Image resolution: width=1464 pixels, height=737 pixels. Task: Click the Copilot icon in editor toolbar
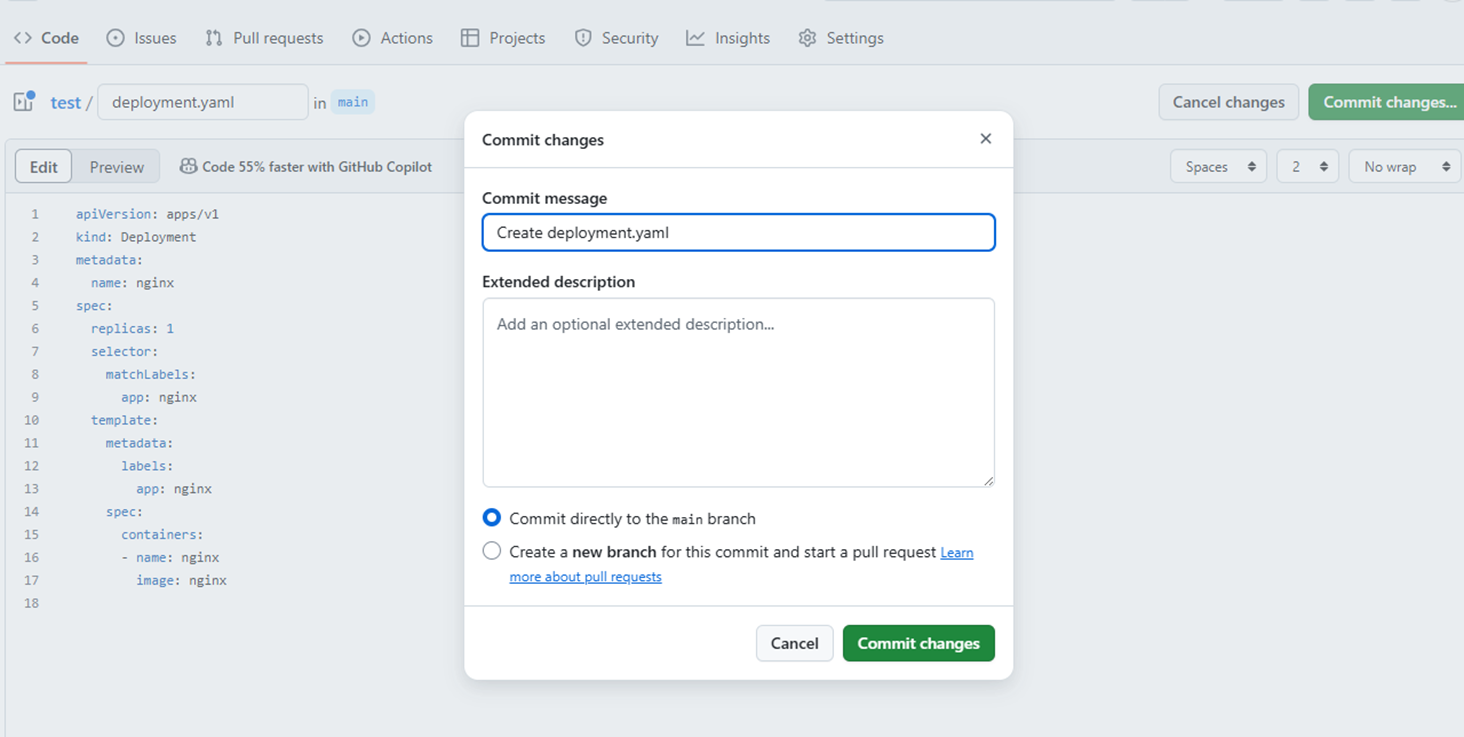tap(188, 167)
